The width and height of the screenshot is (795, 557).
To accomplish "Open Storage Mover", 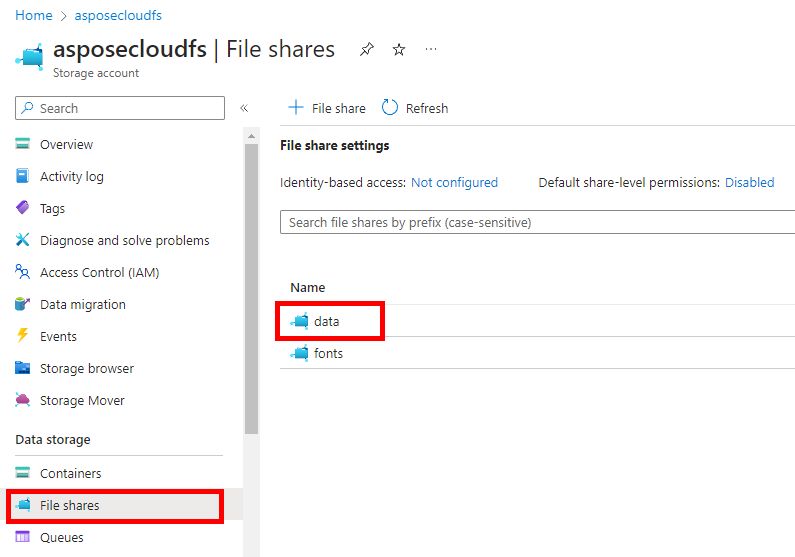I will (x=82, y=400).
